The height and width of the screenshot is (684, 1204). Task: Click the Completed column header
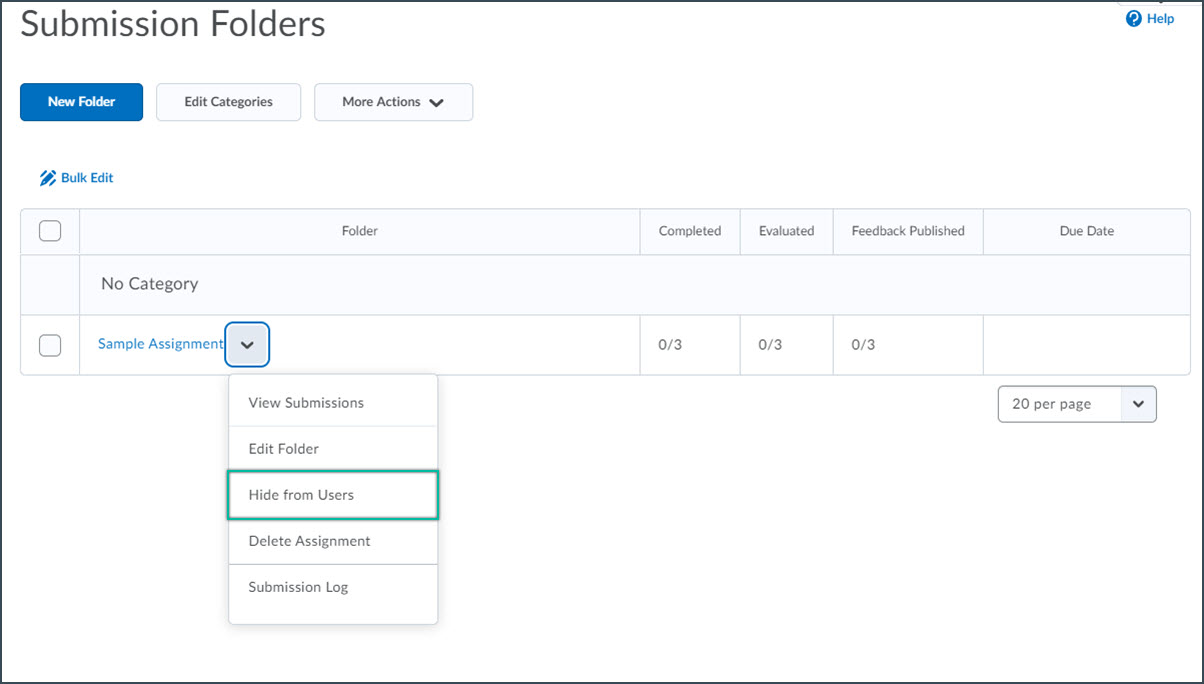[689, 231]
